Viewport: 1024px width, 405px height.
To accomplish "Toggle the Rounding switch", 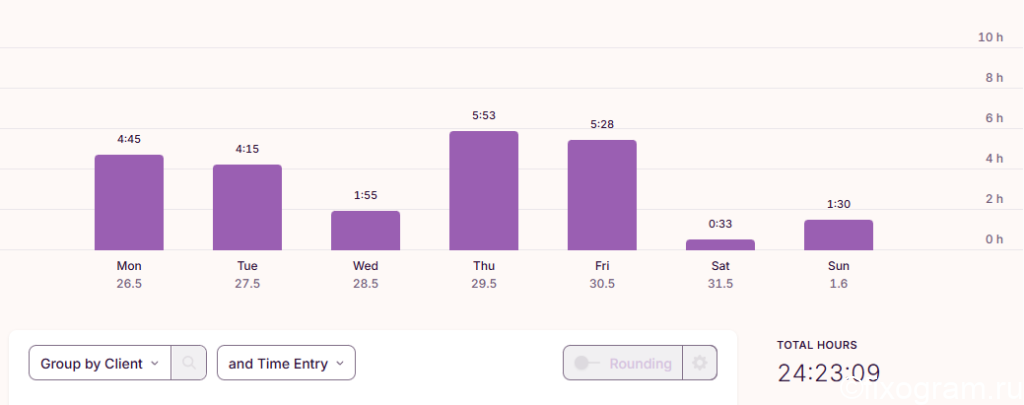I will 586,363.
